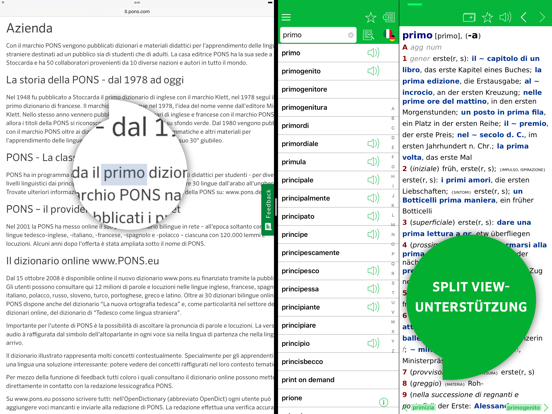Mark the 'primo' entry as favorite
Viewport: 552px width, 414px height.
488,17
